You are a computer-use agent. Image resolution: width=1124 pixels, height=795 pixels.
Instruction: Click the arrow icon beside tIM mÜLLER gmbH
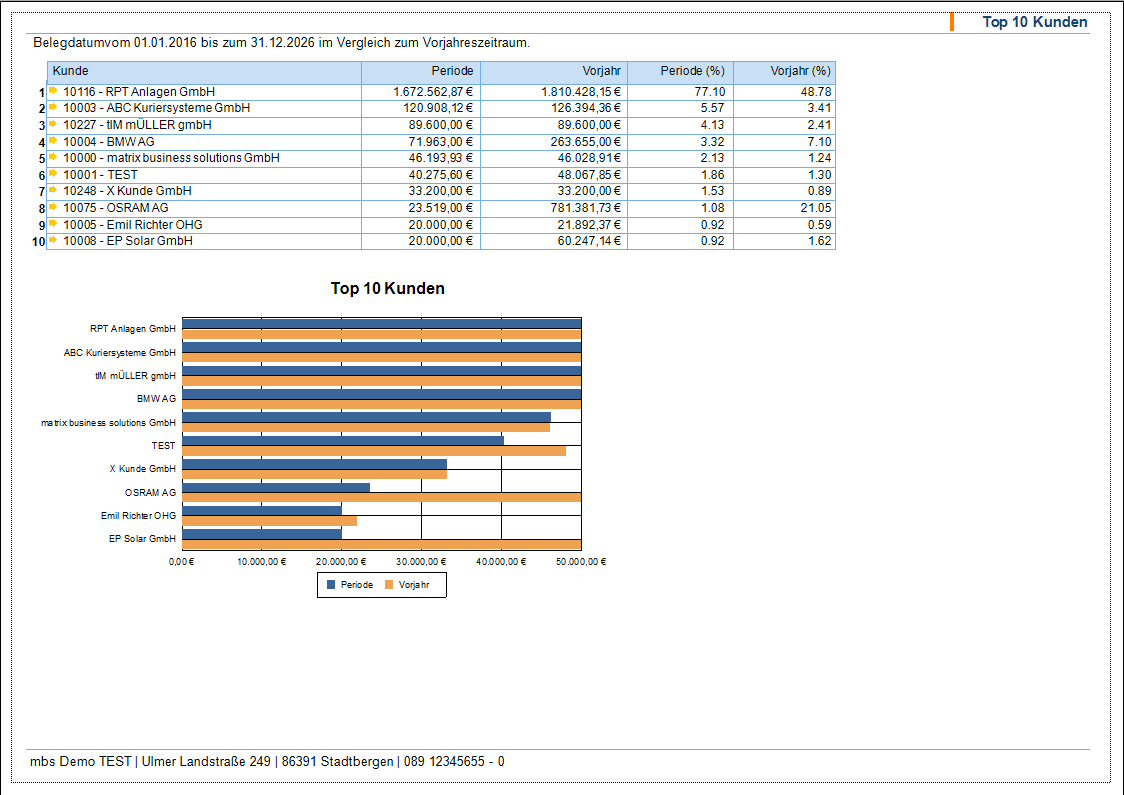pyautogui.click(x=53, y=123)
